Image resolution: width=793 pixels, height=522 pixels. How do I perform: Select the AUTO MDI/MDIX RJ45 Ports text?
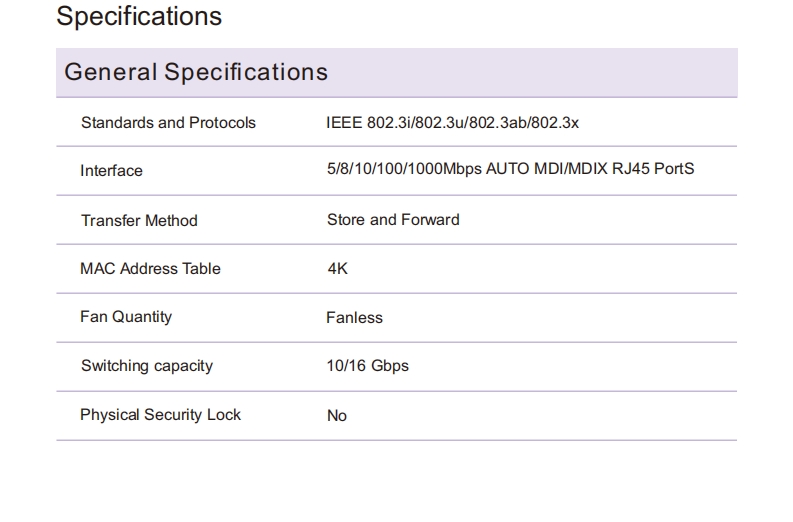coord(590,168)
